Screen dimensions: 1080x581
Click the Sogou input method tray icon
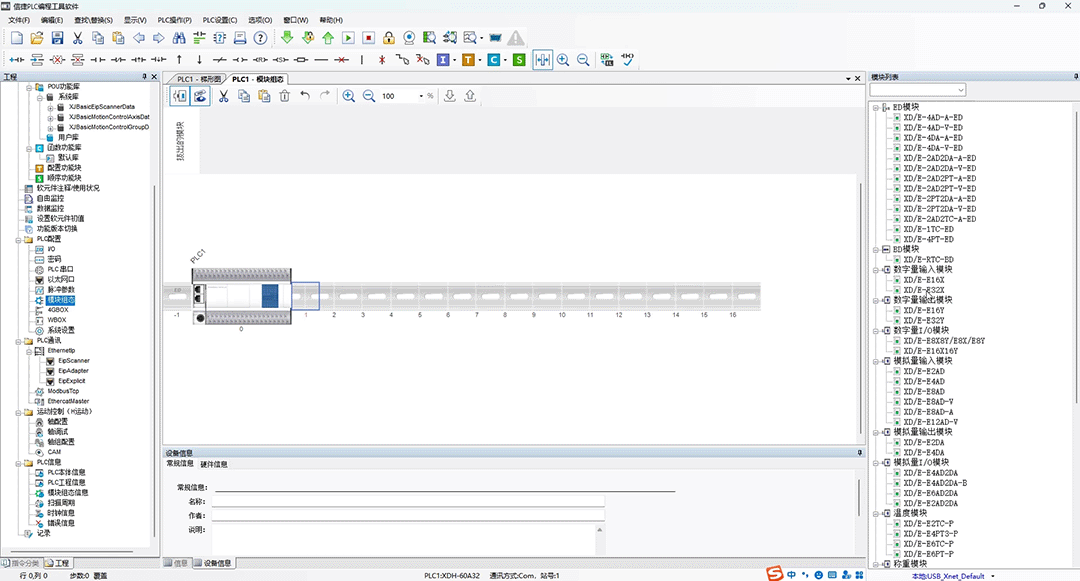tap(775, 574)
